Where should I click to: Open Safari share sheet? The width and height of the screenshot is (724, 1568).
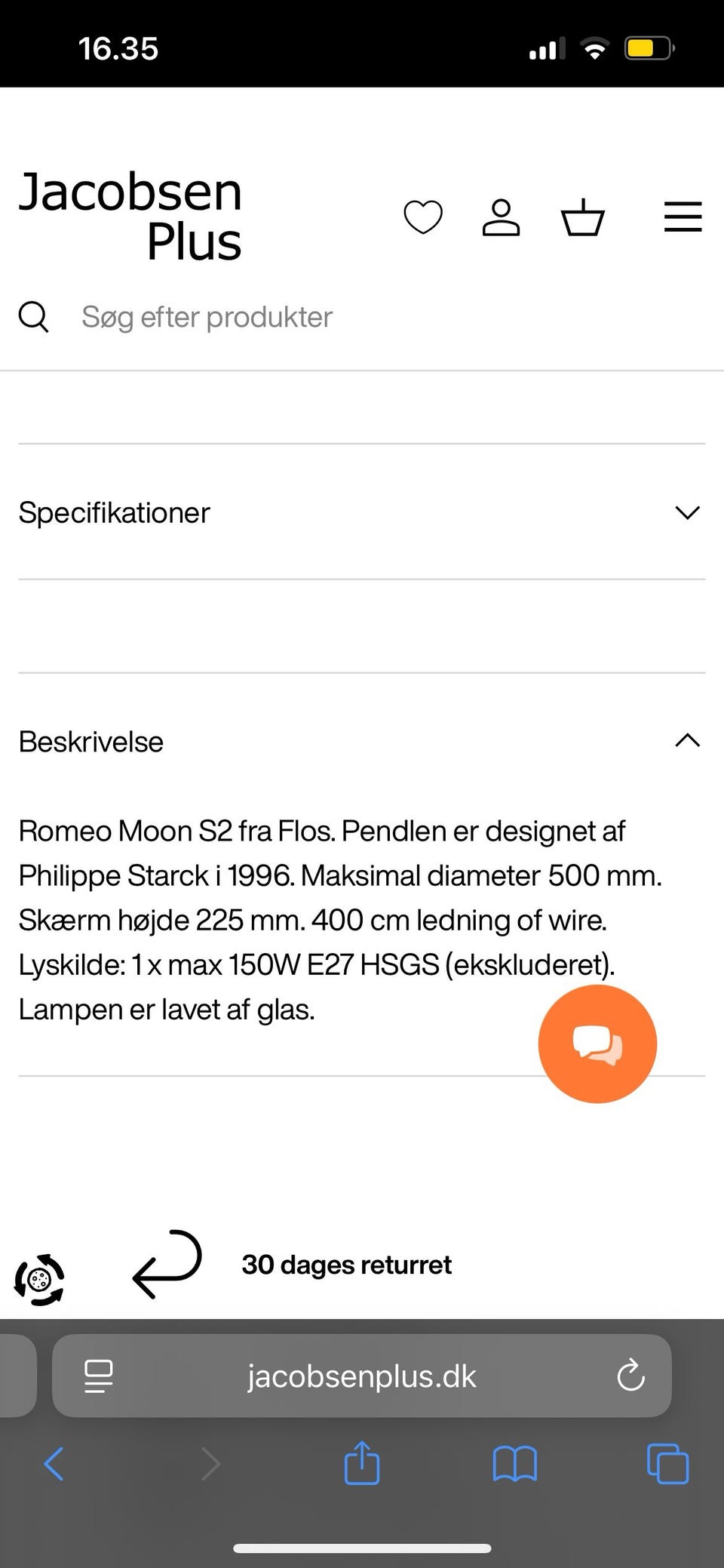pos(361,1463)
